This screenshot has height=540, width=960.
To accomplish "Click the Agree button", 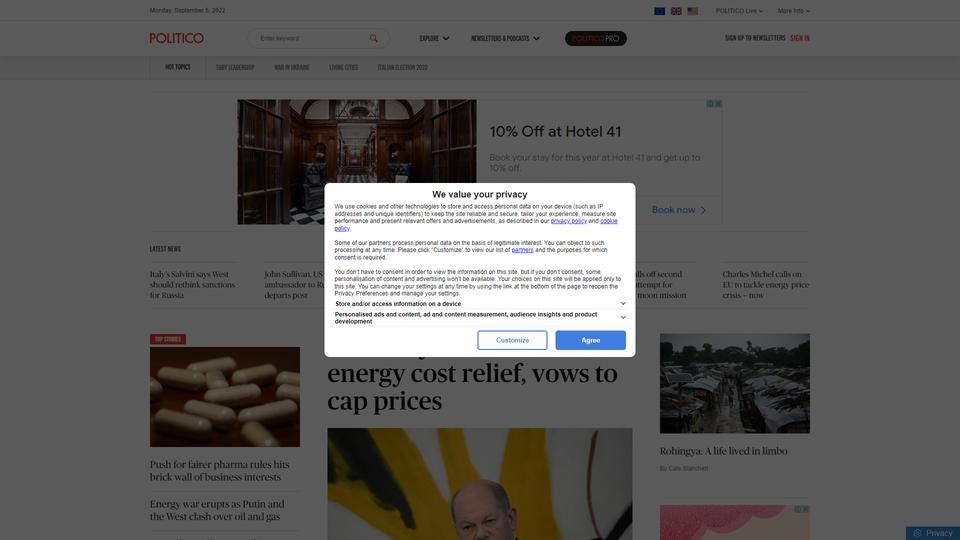I will pos(590,340).
